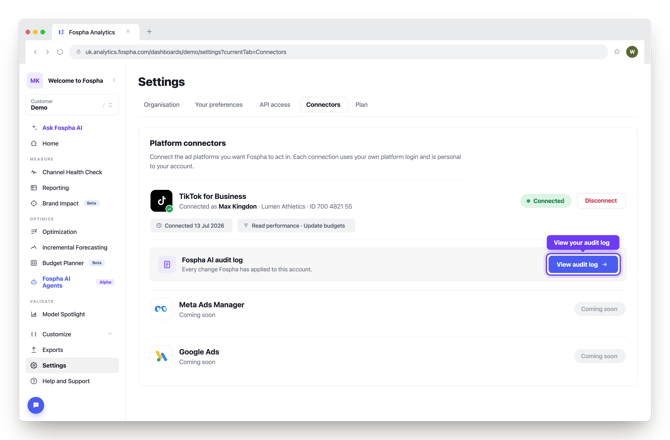Click the TikTok for Business logo
This screenshot has width=670, height=440.
click(162, 201)
